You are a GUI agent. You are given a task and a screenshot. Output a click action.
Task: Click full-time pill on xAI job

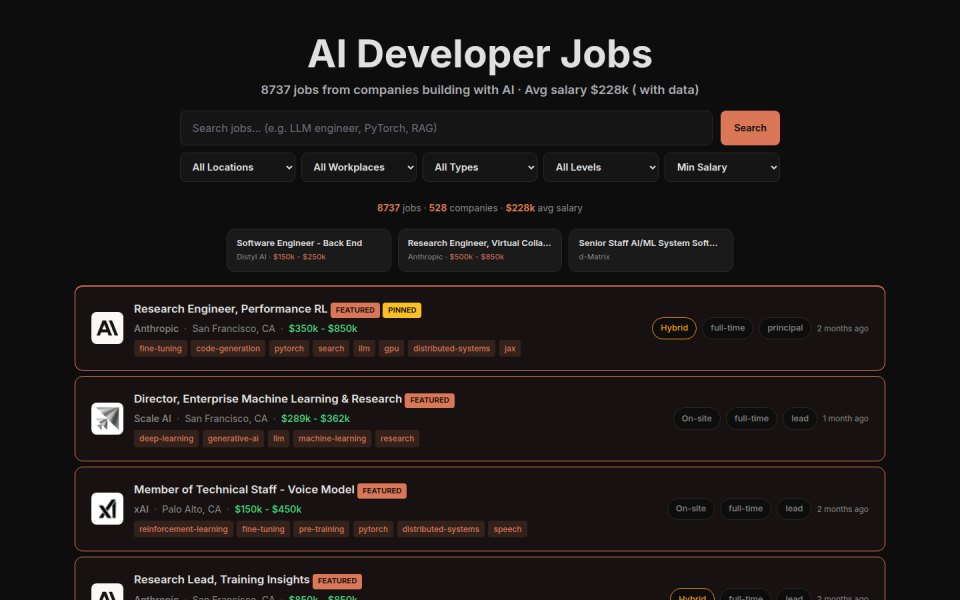point(746,509)
